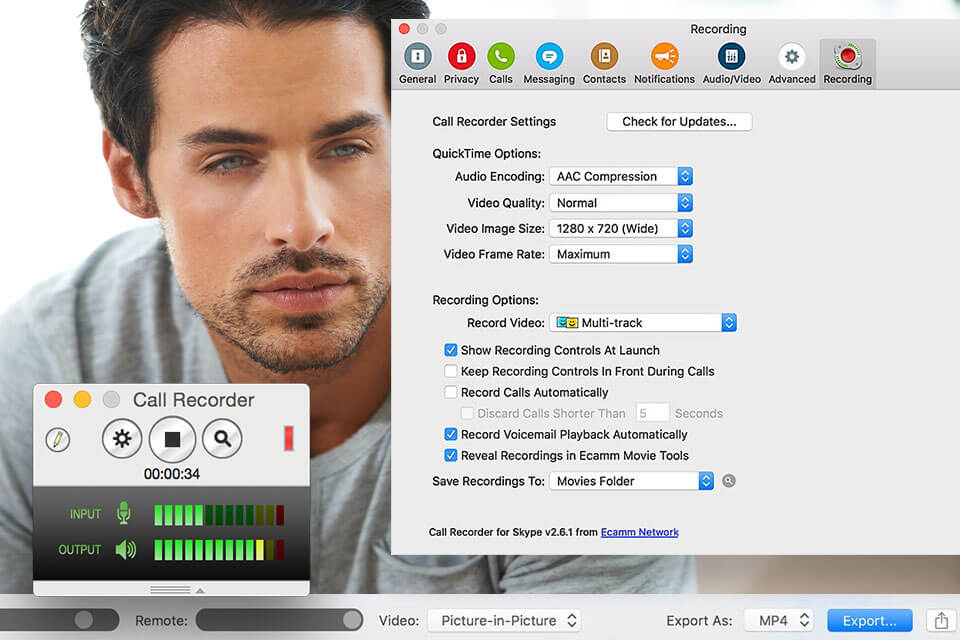Screen dimensions: 960x640
Task: Stop the recording with the square button
Action: pos(173,439)
